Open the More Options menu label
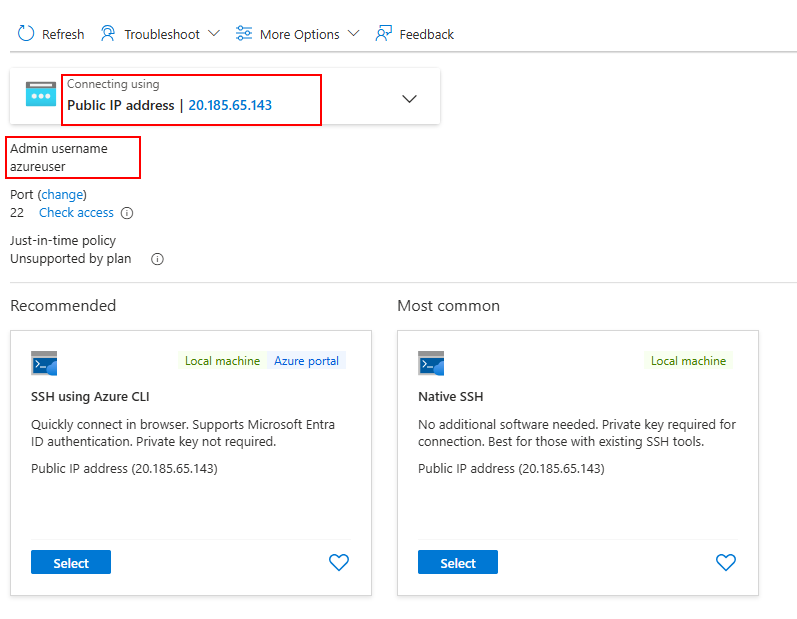 coord(299,35)
